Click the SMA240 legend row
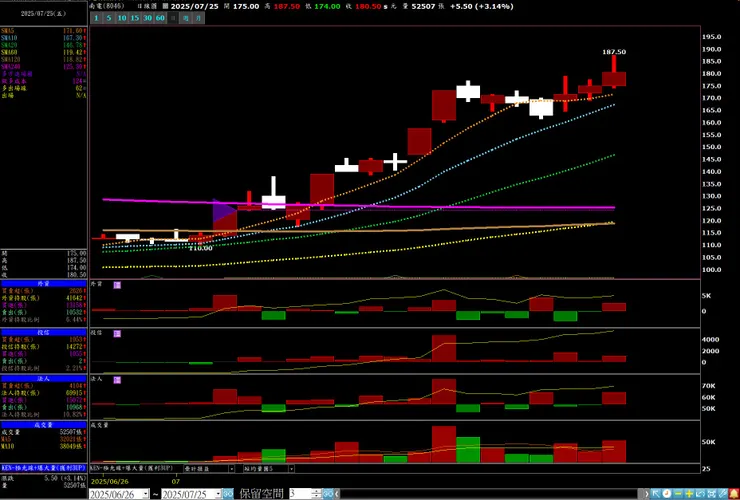740x500 pixels. [x=43, y=67]
